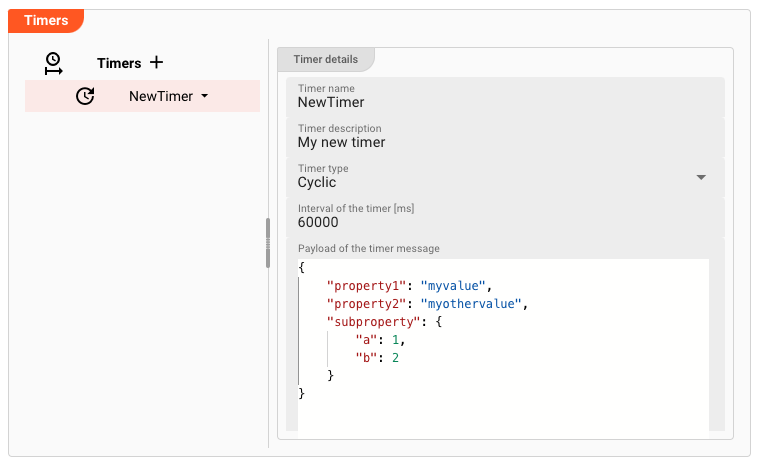Click the plus icon to add a timer
The width and height of the screenshot is (760, 464).
(x=156, y=62)
